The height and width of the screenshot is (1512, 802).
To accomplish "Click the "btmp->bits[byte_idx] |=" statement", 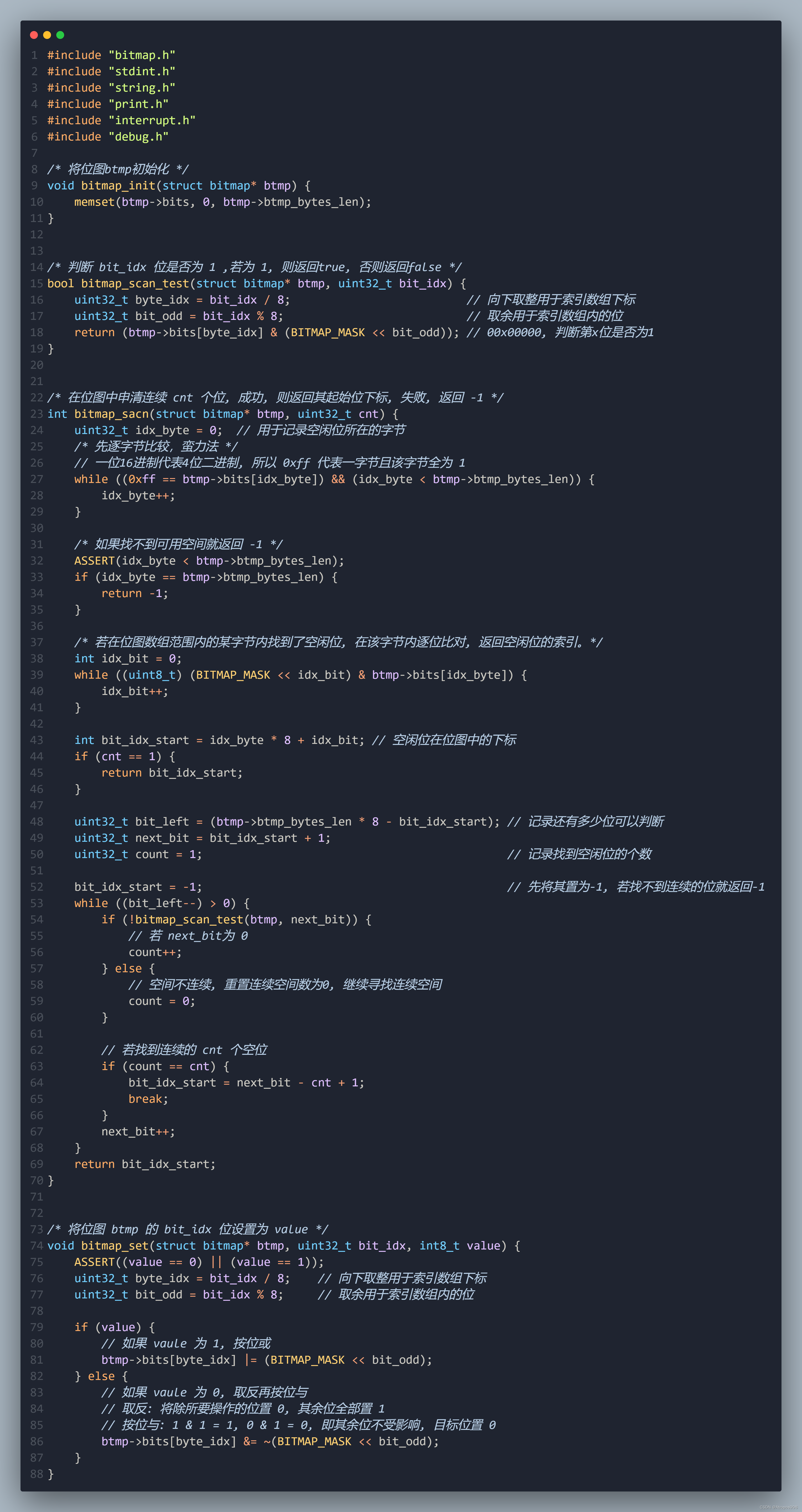I will 266,1360.
